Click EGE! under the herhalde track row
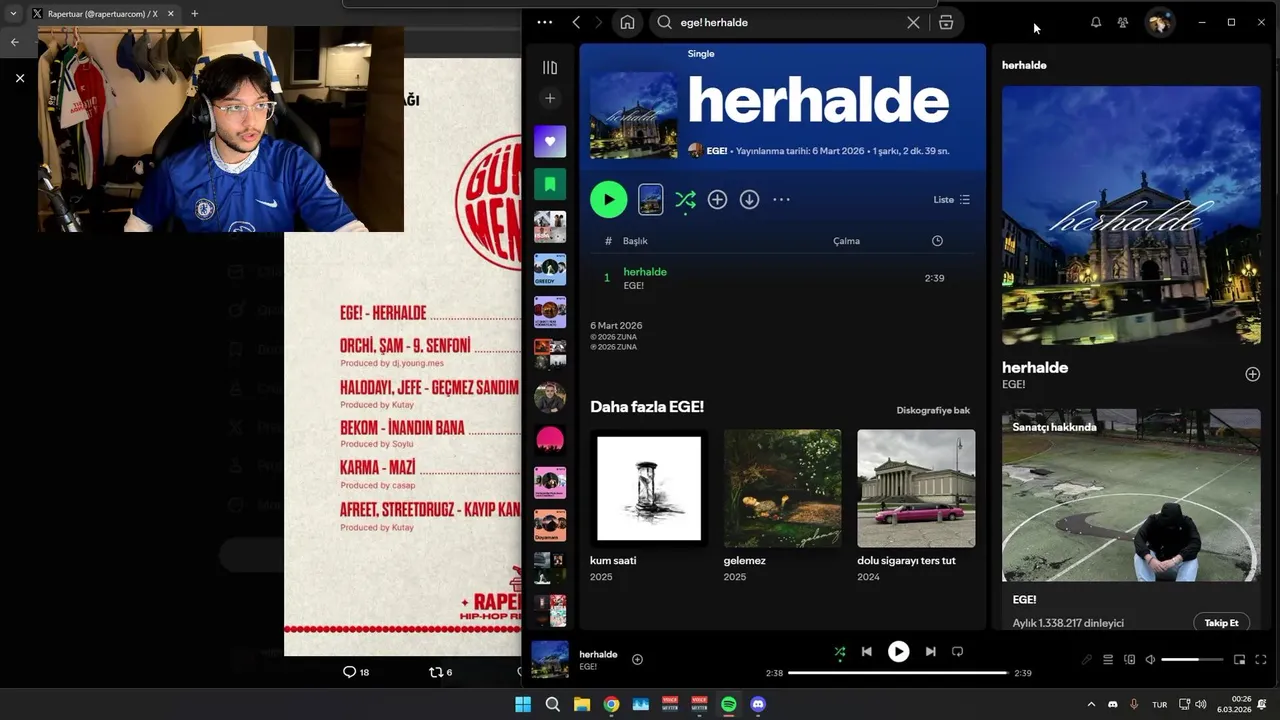This screenshot has height=720, width=1280. point(634,286)
